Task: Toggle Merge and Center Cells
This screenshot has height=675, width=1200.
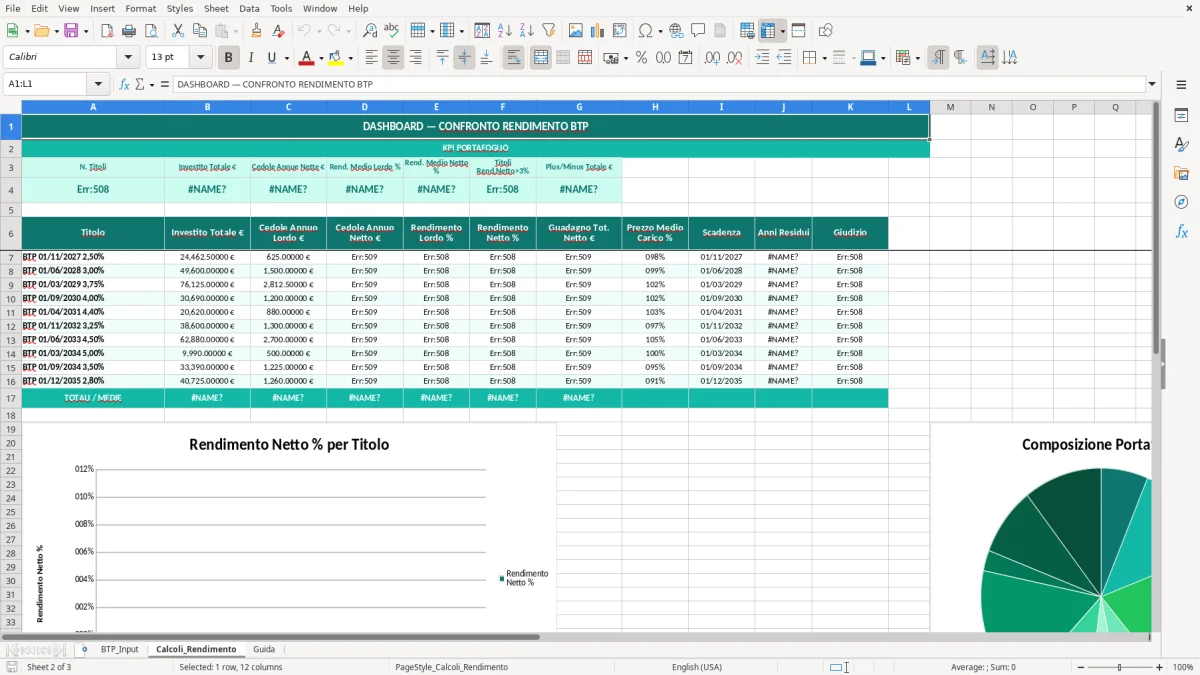Action: (541, 58)
